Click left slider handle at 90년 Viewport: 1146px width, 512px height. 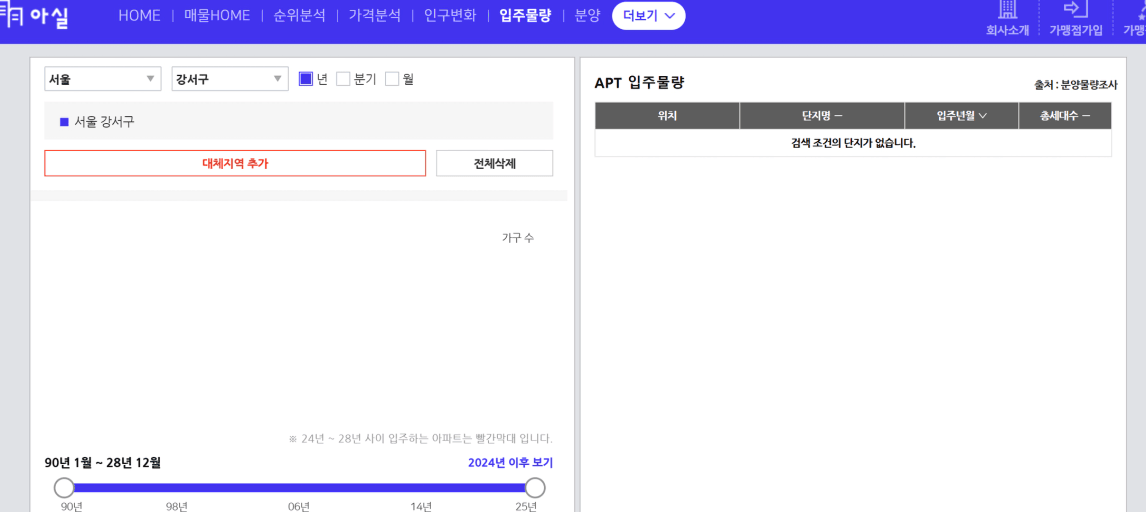pyautogui.click(x=64, y=488)
